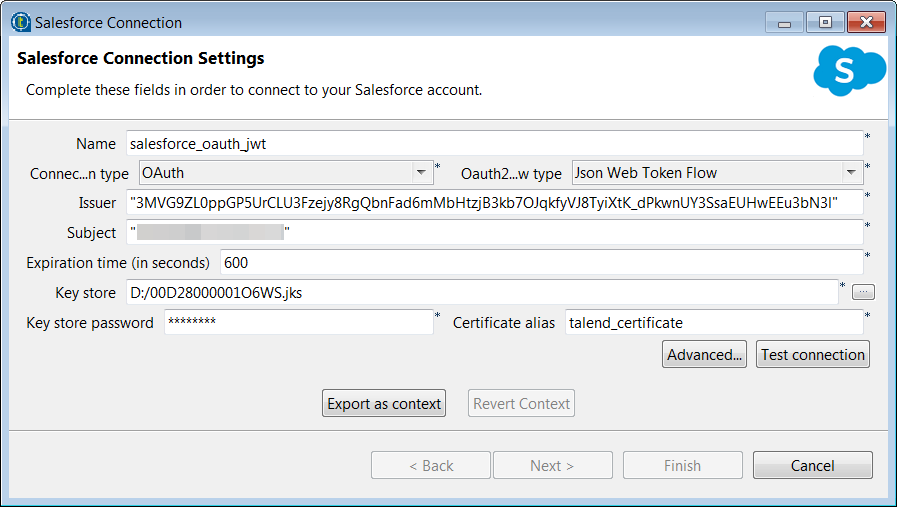Click the Name input field
This screenshot has height=507, width=897.
[x=494, y=144]
